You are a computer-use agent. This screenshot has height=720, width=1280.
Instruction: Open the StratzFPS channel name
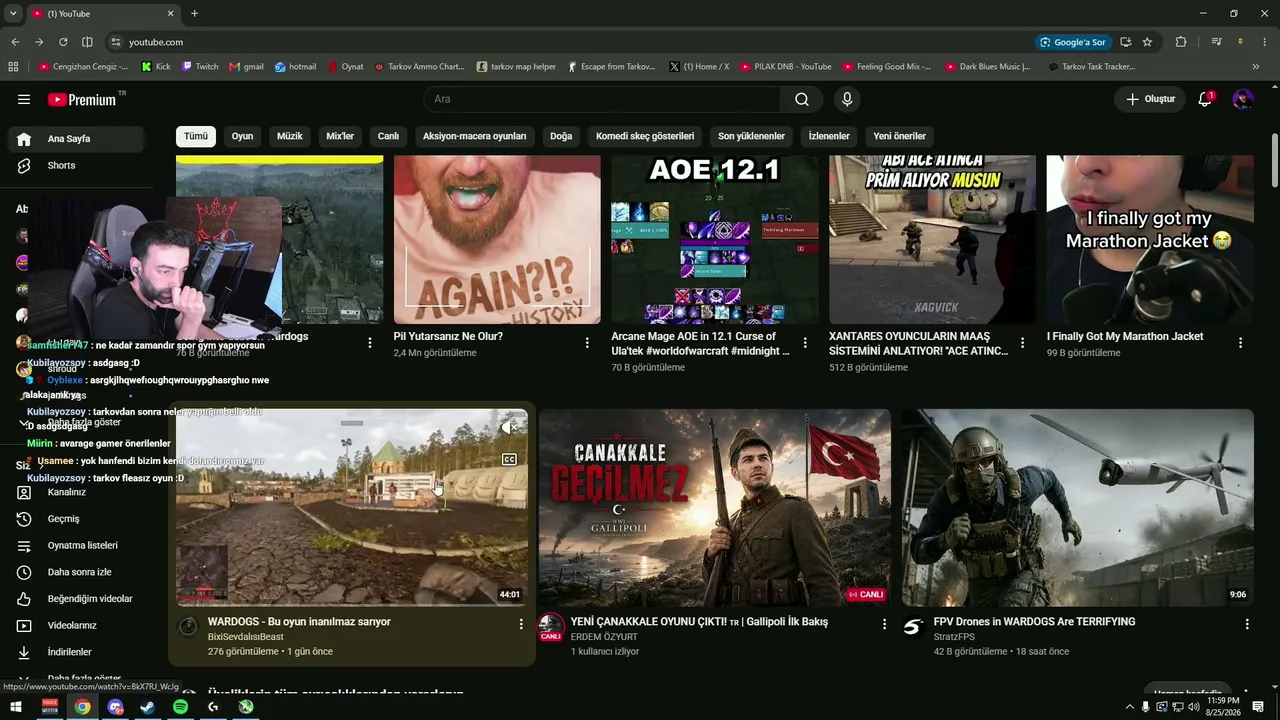(954, 637)
